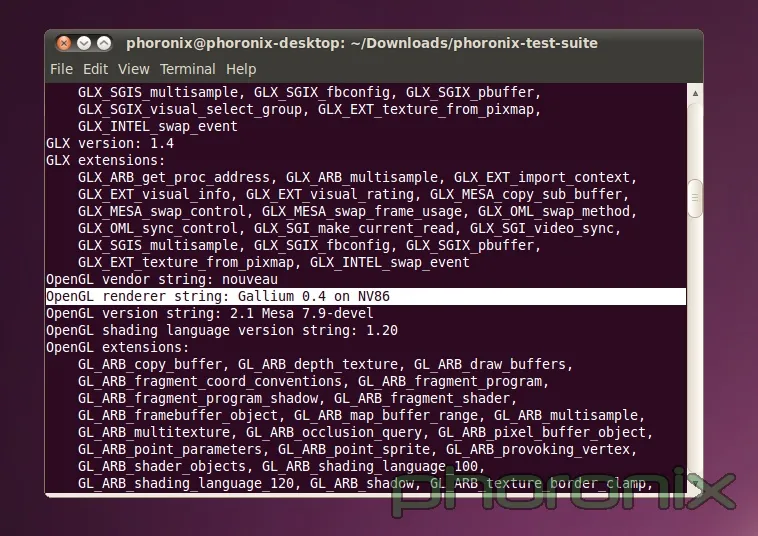Click 'GLX_OML_swap_method' text
Viewport: 758px width, 536px height.
[x=554, y=211]
